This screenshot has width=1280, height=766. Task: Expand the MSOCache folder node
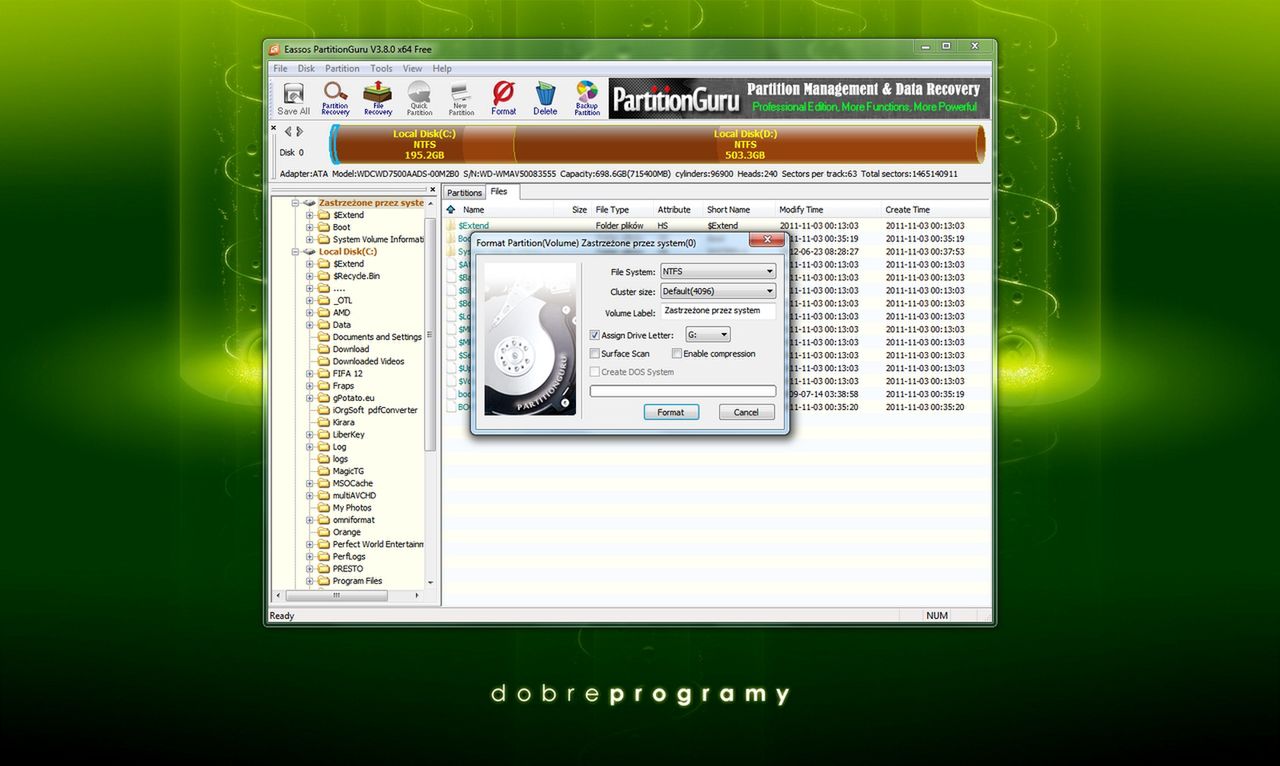click(x=310, y=483)
